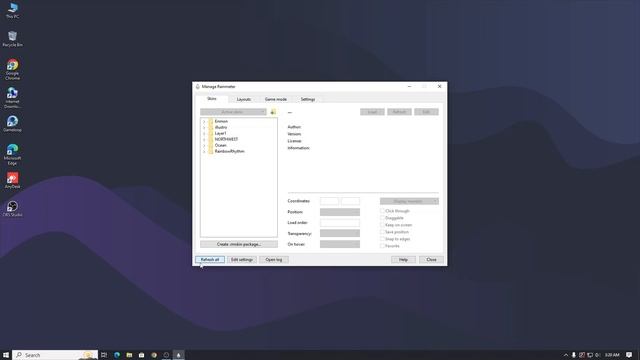Click the first Coordinates input field
The width and height of the screenshot is (640, 360).
[x=329, y=201]
